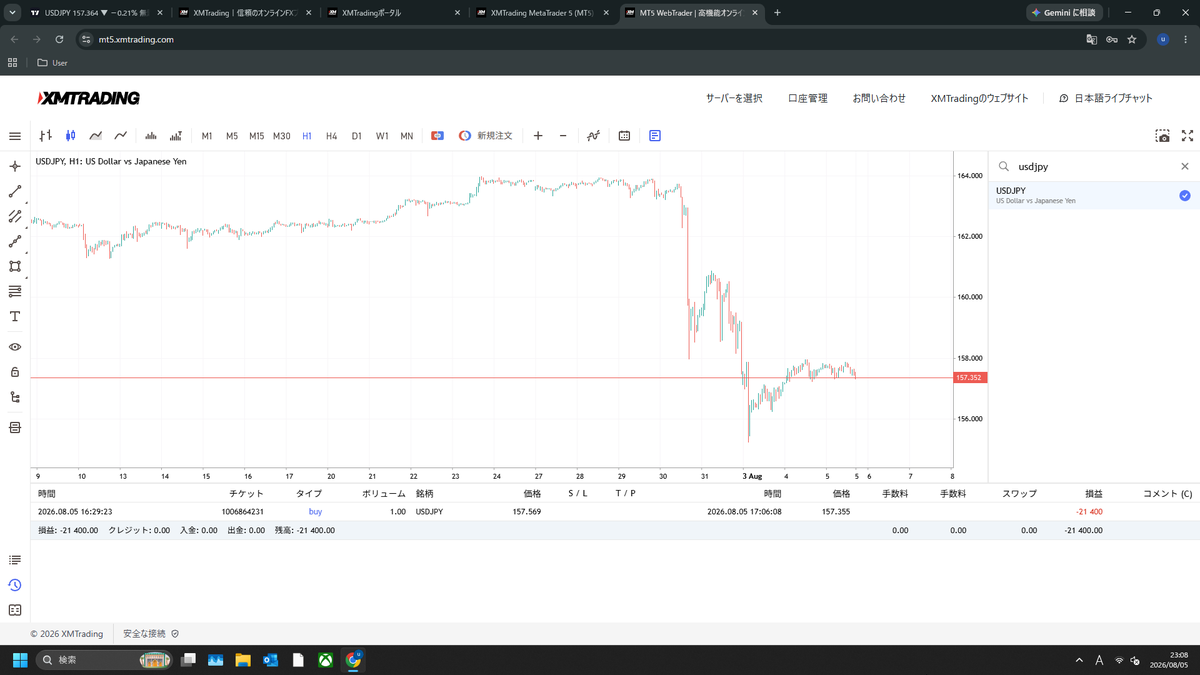1200x675 pixels.
Task: Click ticket number 1006864231
Action: (x=243, y=511)
